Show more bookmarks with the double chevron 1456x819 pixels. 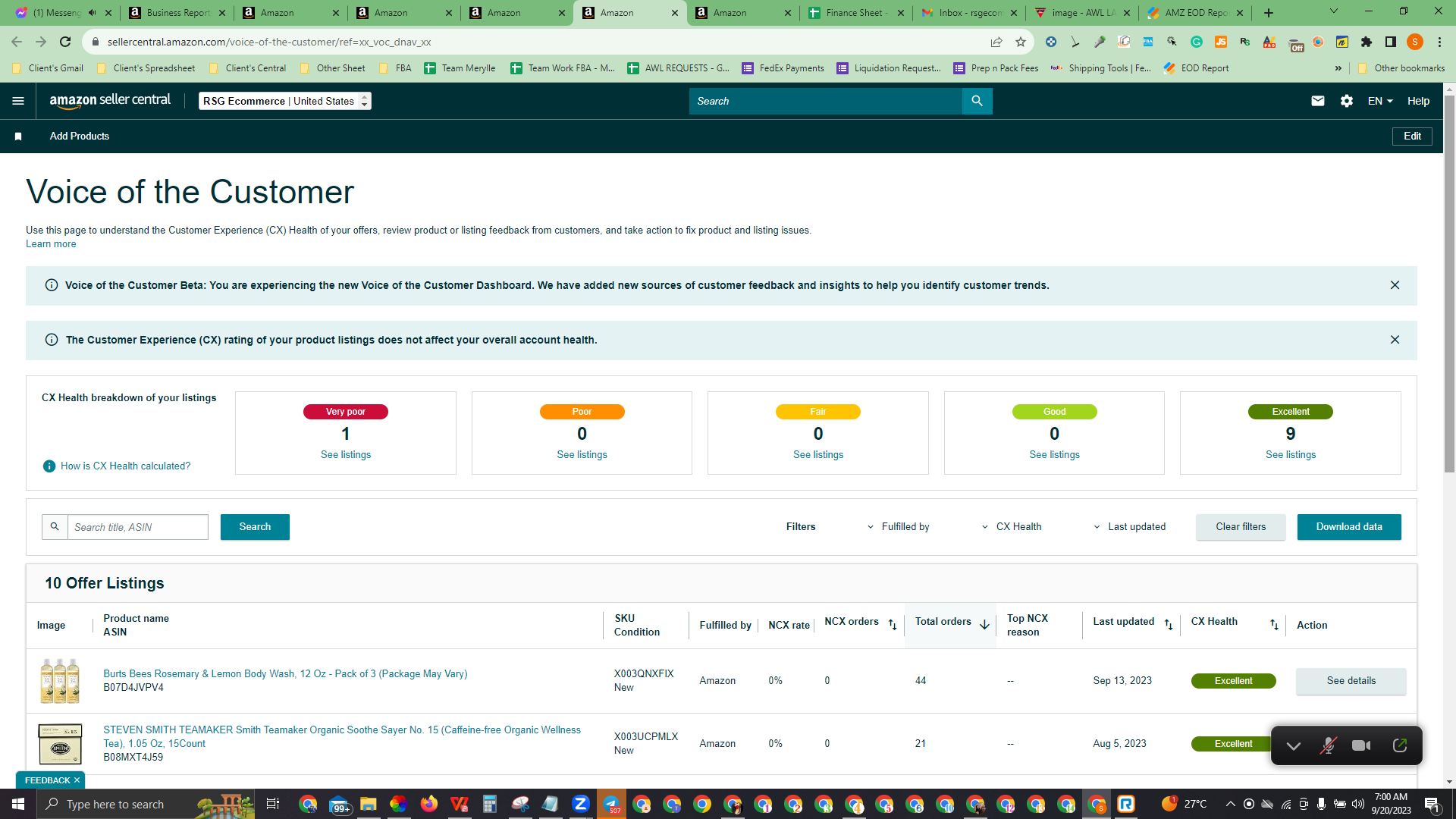coord(1338,68)
